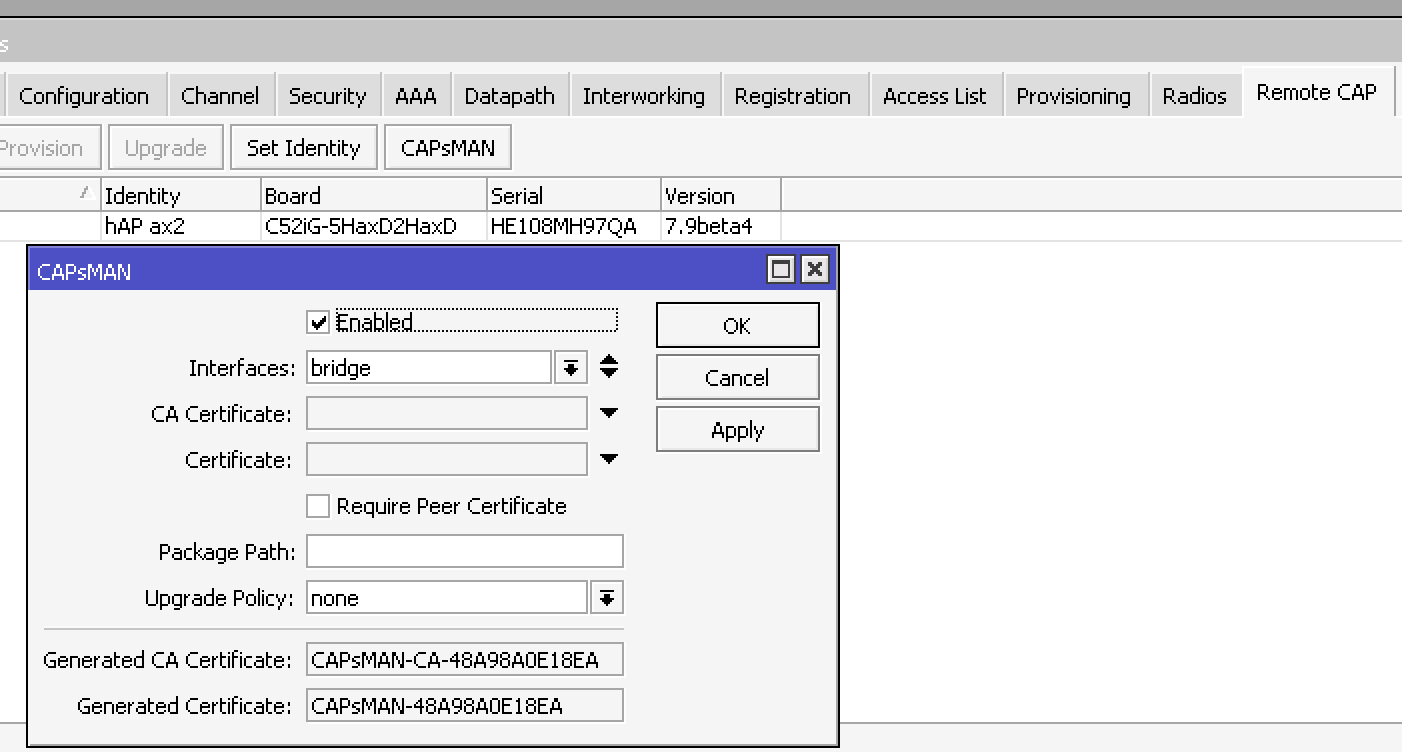This screenshot has width=1402, height=752.
Task: Click the CAPsMAN toolbar button
Action: (x=448, y=148)
